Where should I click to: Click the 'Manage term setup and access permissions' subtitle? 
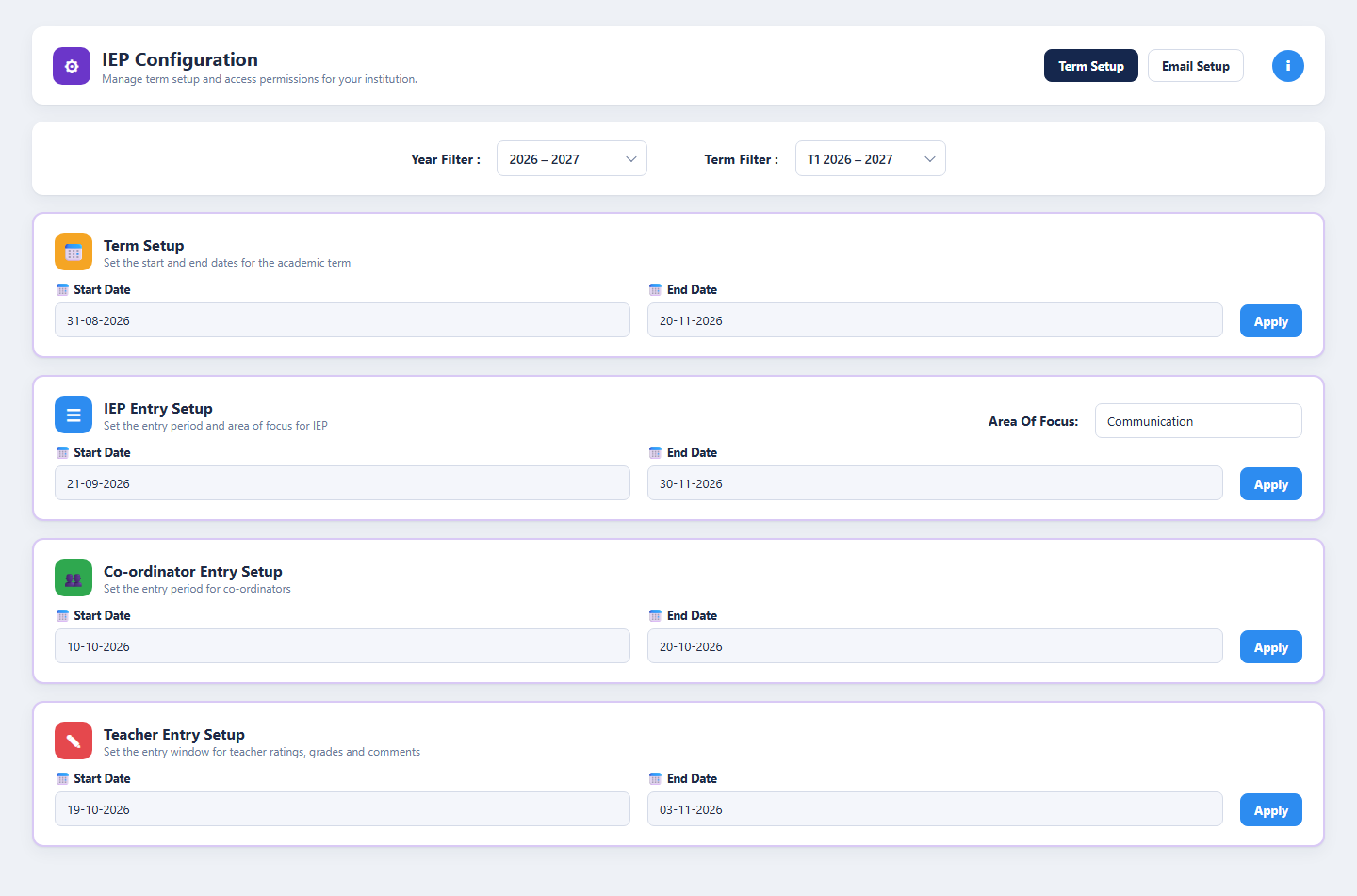click(x=259, y=79)
